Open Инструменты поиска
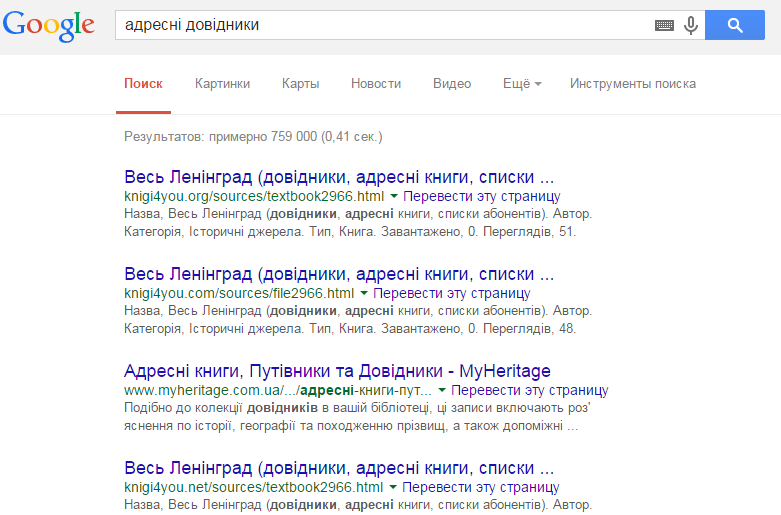Screen dimensions: 781x515 click(x=633, y=84)
